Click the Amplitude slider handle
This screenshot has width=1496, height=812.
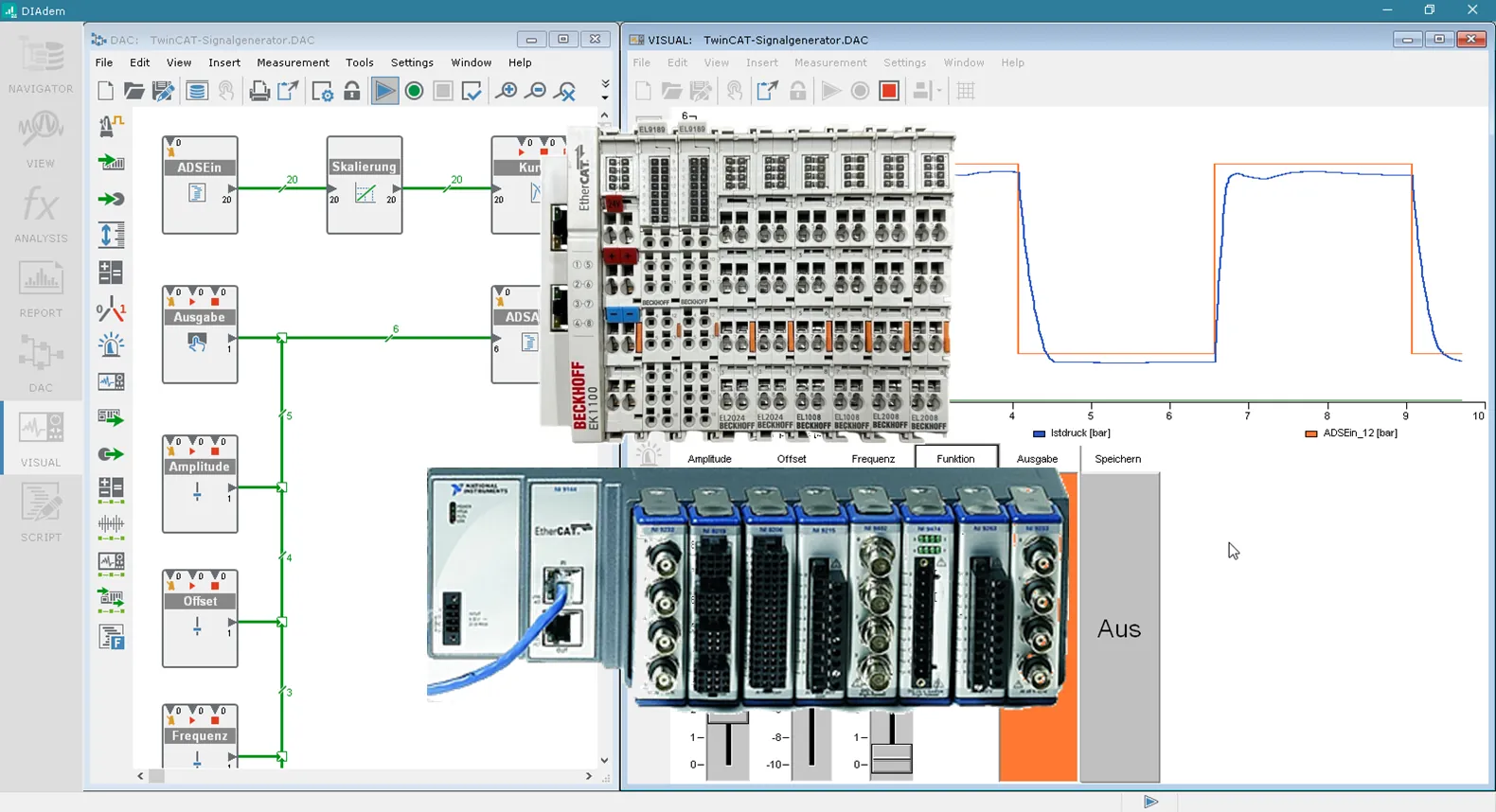[728, 718]
